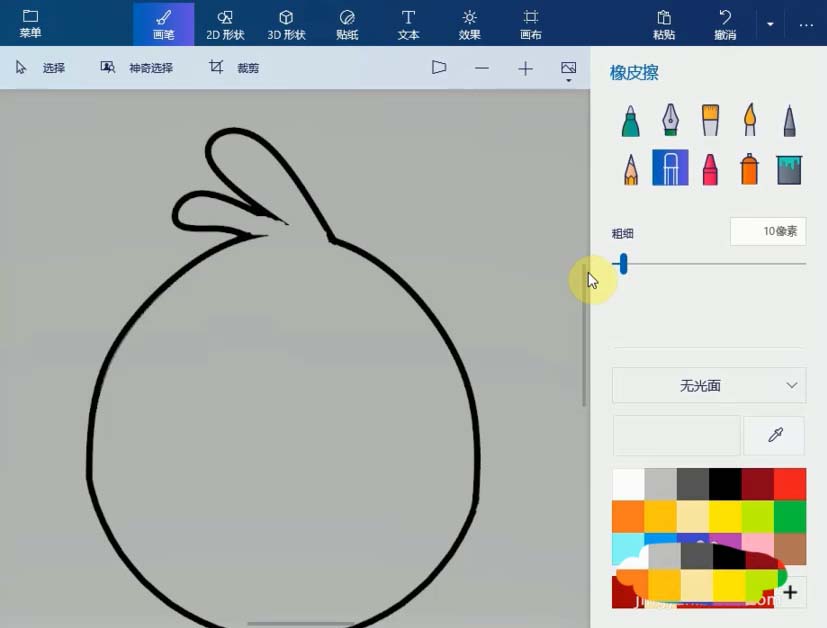Open the 文本 text tab
This screenshot has width=827, height=628.
(408, 24)
